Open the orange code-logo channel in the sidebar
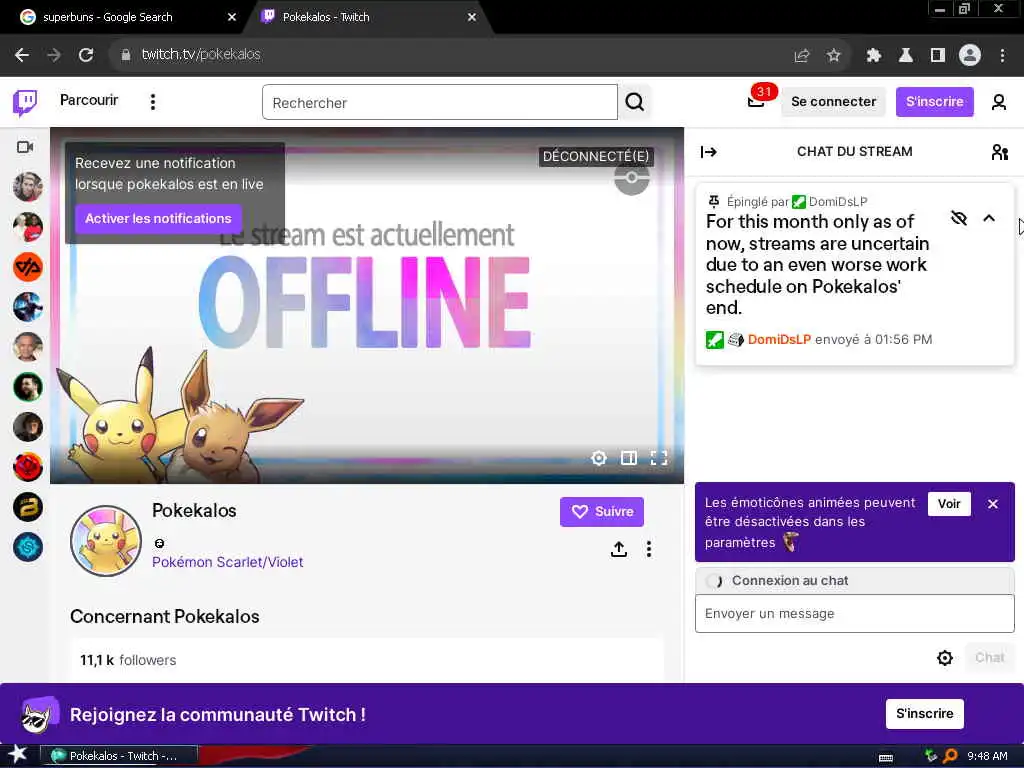The image size is (1024, 768). (28, 267)
